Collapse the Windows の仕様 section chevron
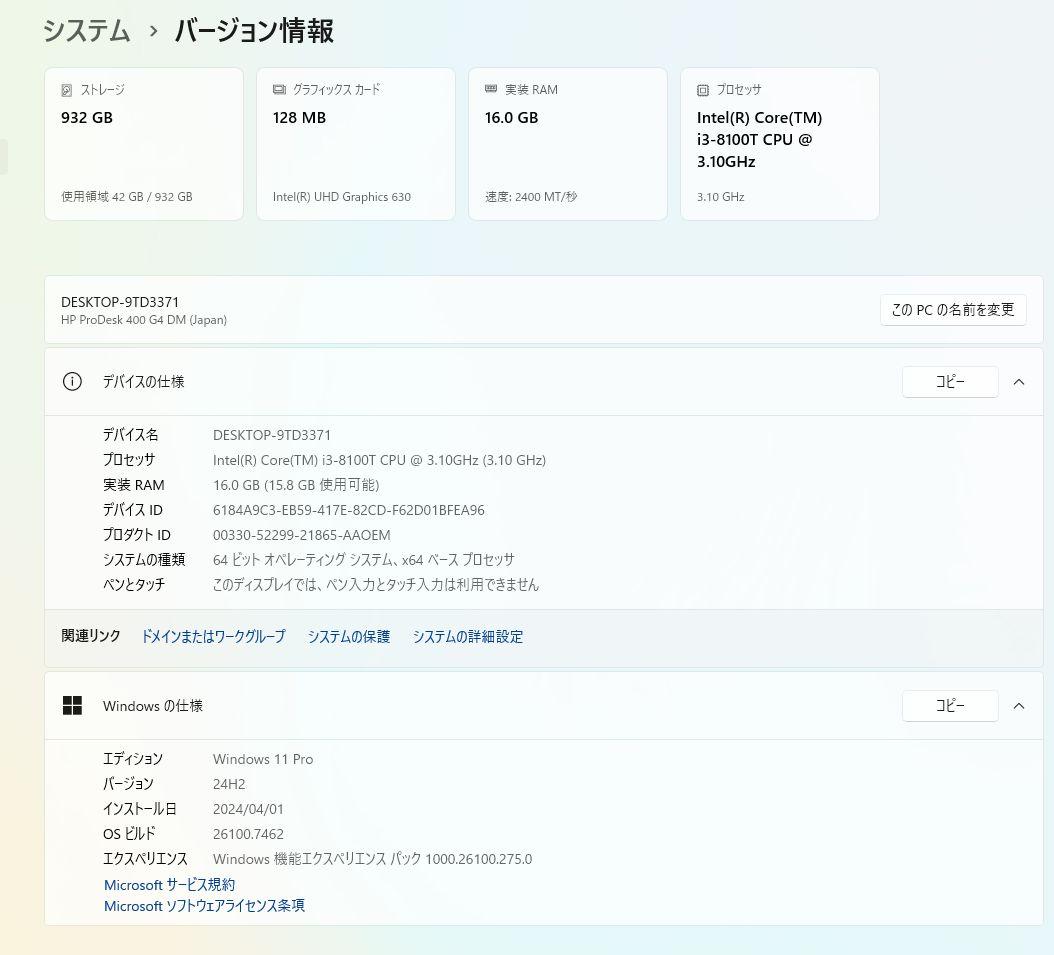Viewport: 1054px width, 955px height. coord(1019,705)
